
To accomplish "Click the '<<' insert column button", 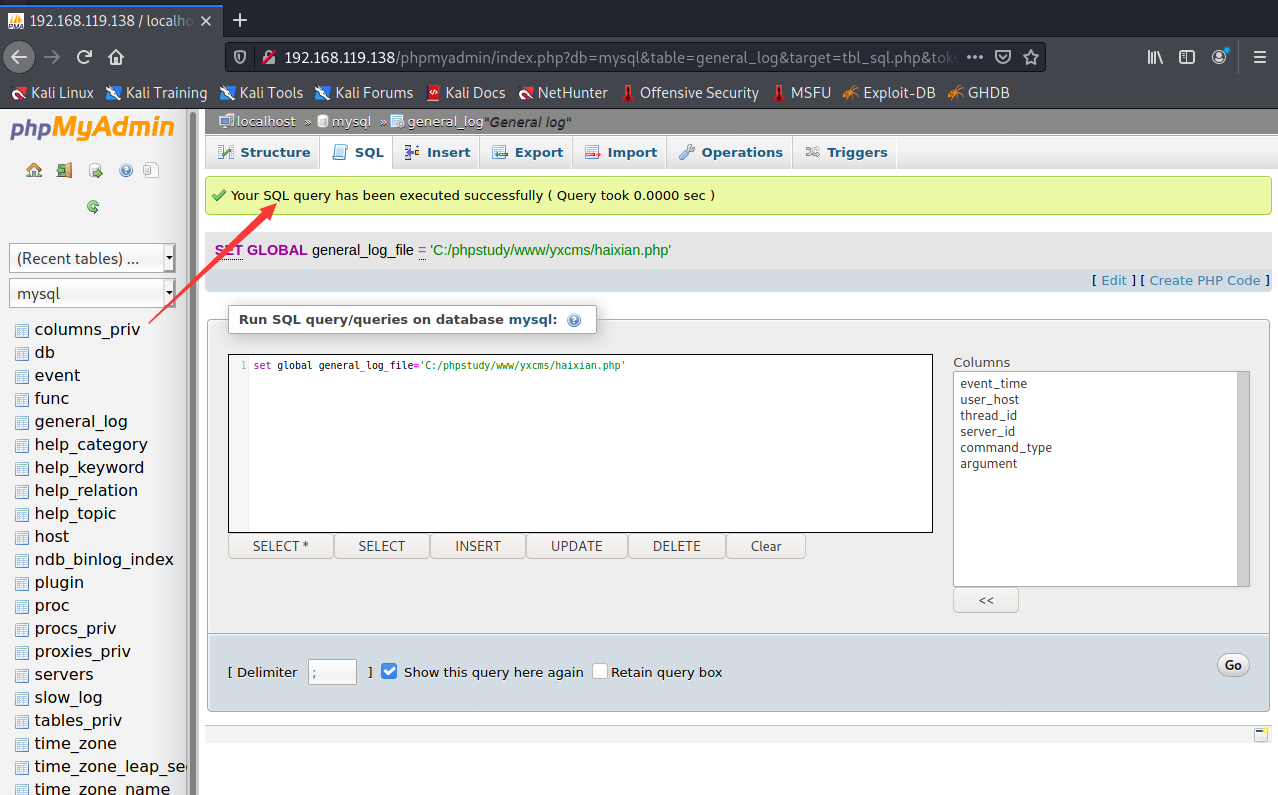I will point(986,600).
